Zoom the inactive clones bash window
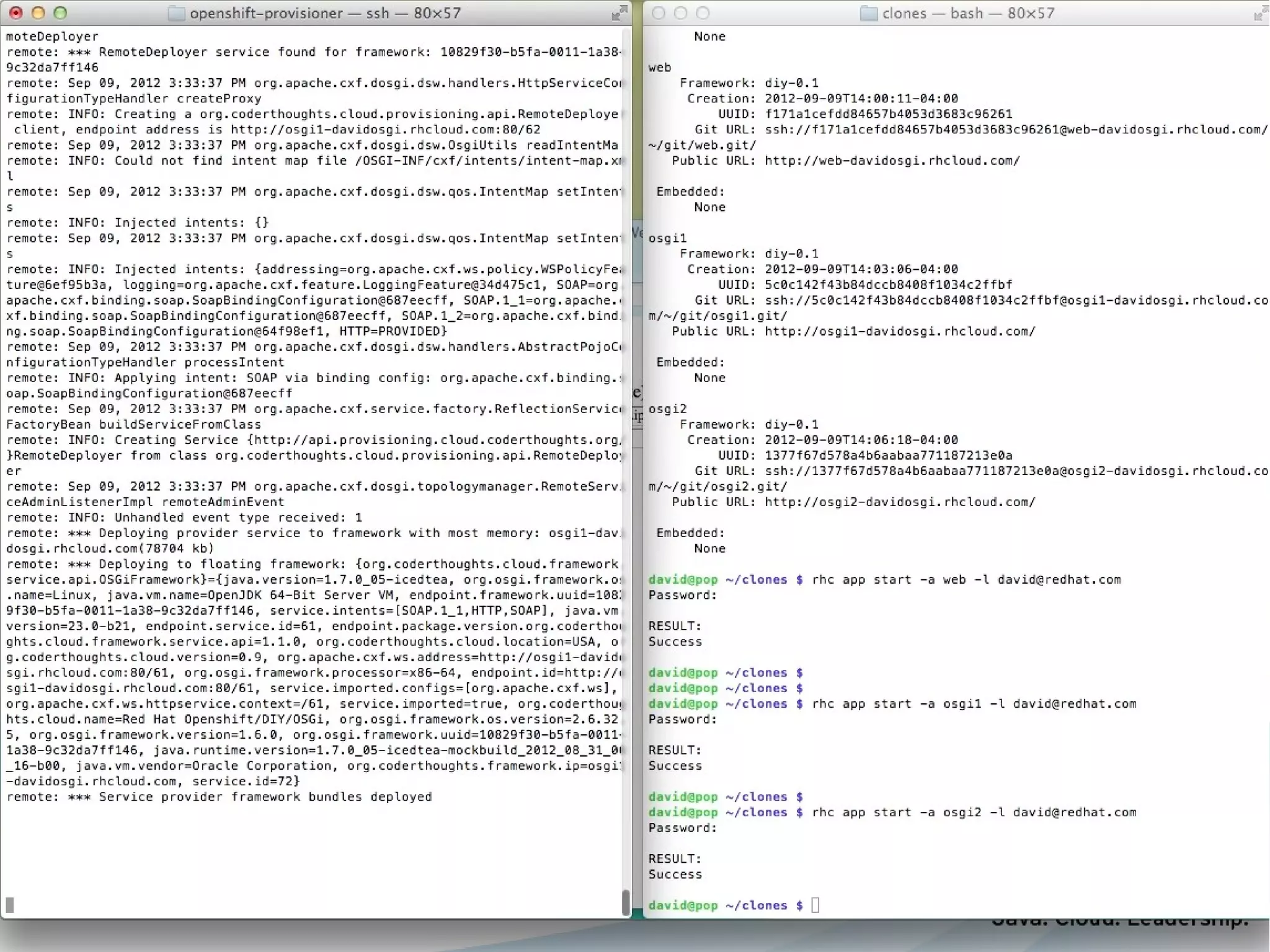 coord(703,13)
